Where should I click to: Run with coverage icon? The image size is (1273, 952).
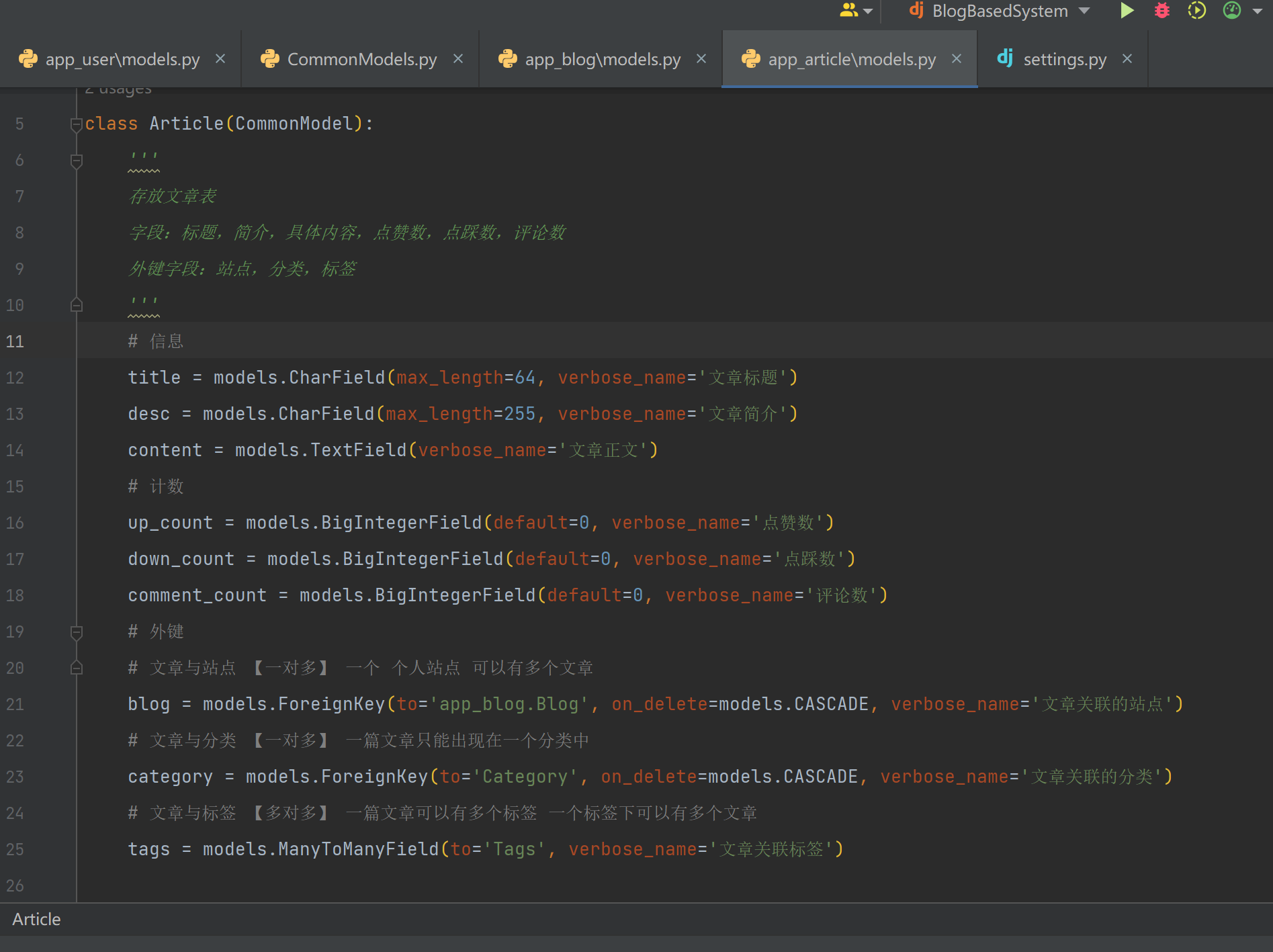1196,11
